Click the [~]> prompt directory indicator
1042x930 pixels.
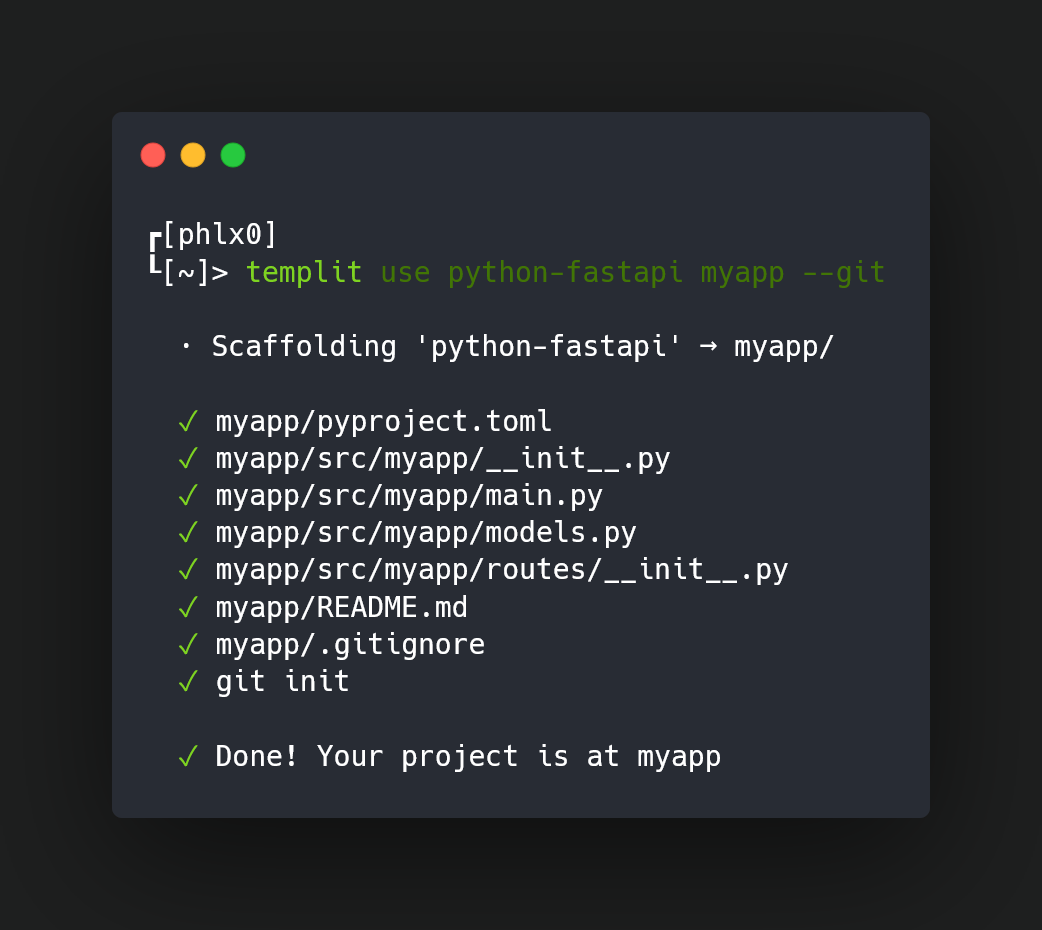pos(195,272)
